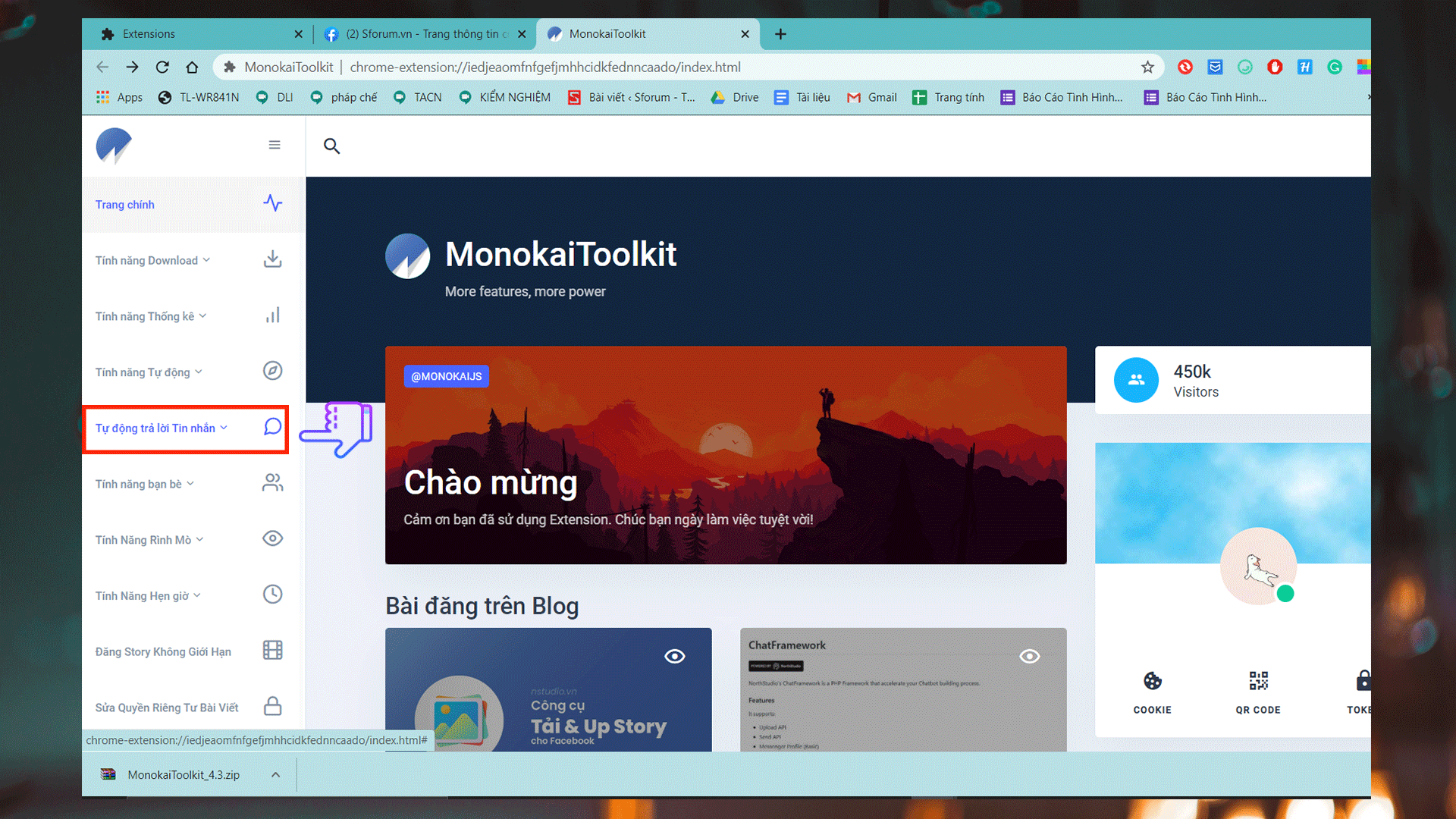1456x819 pixels.
Task: Click the friends people icon
Action: [x=273, y=483]
